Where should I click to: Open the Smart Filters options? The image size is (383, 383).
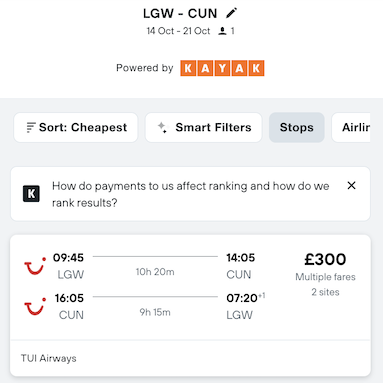pyautogui.click(x=203, y=127)
